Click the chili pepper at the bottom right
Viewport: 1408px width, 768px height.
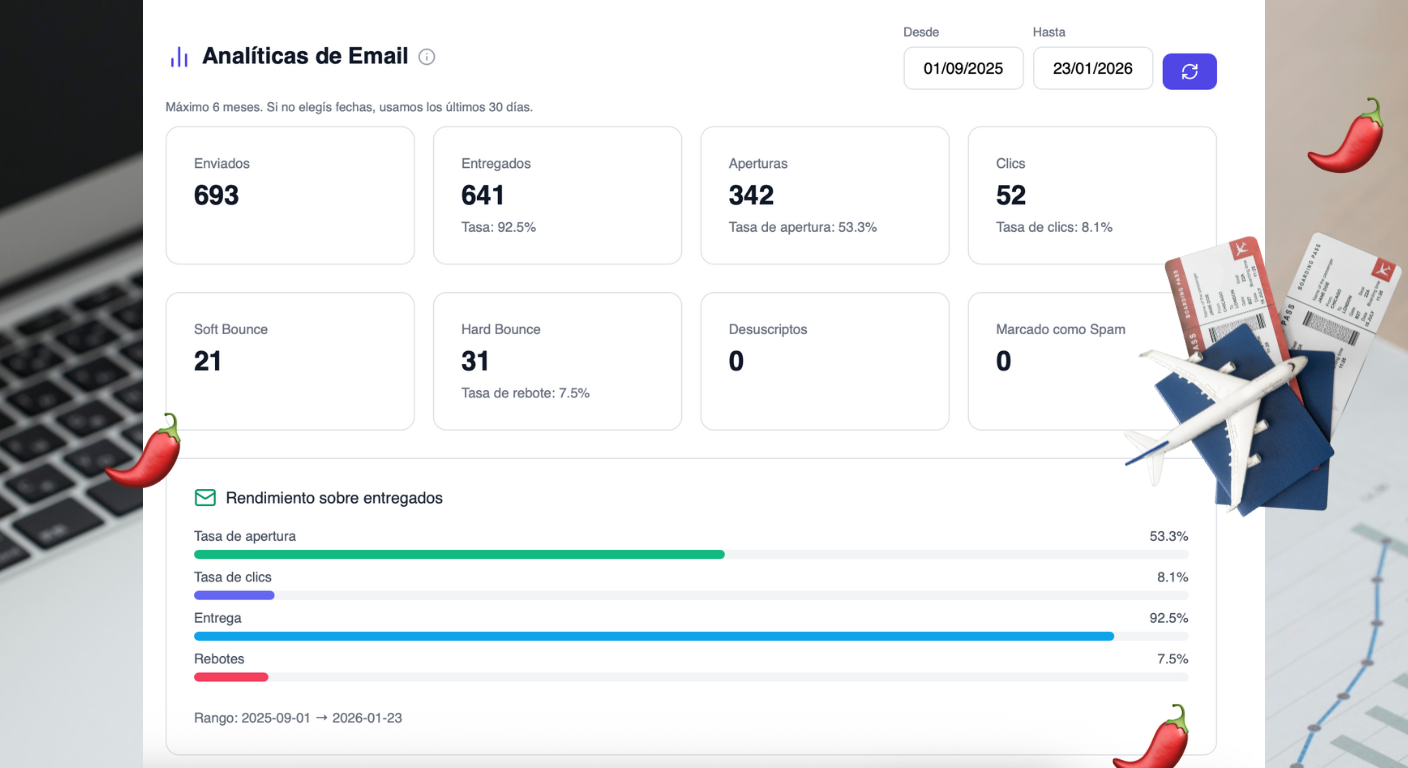pos(1153,738)
